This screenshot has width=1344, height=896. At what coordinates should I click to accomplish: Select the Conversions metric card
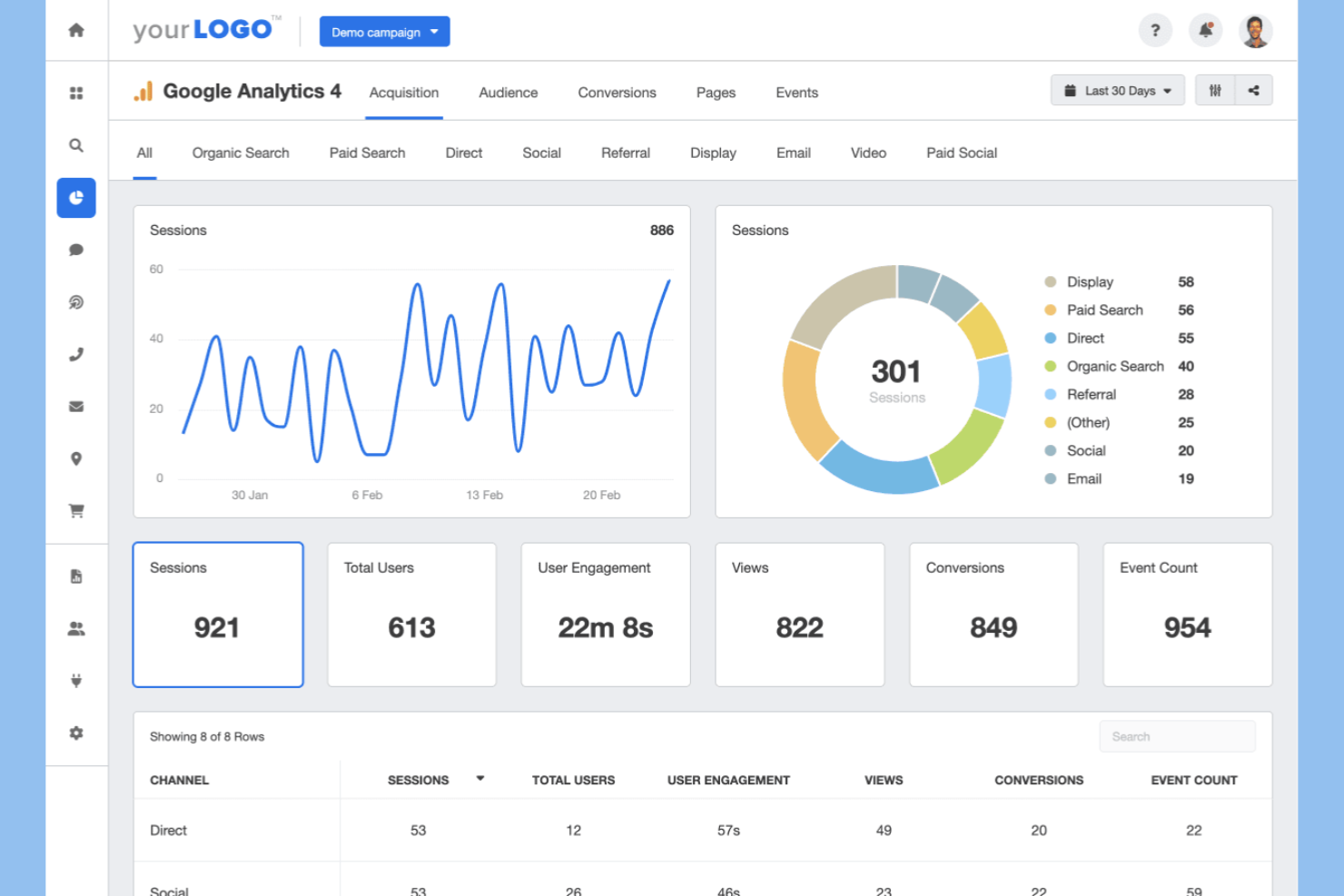[x=993, y=615]
